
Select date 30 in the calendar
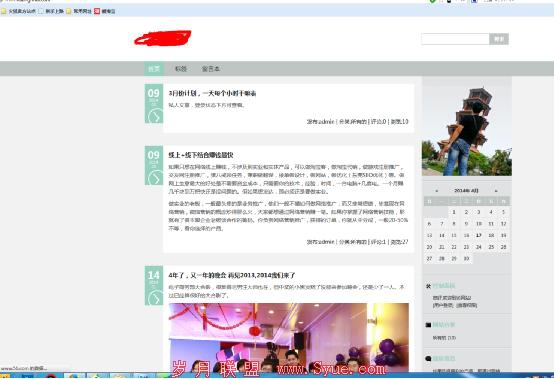466,259
